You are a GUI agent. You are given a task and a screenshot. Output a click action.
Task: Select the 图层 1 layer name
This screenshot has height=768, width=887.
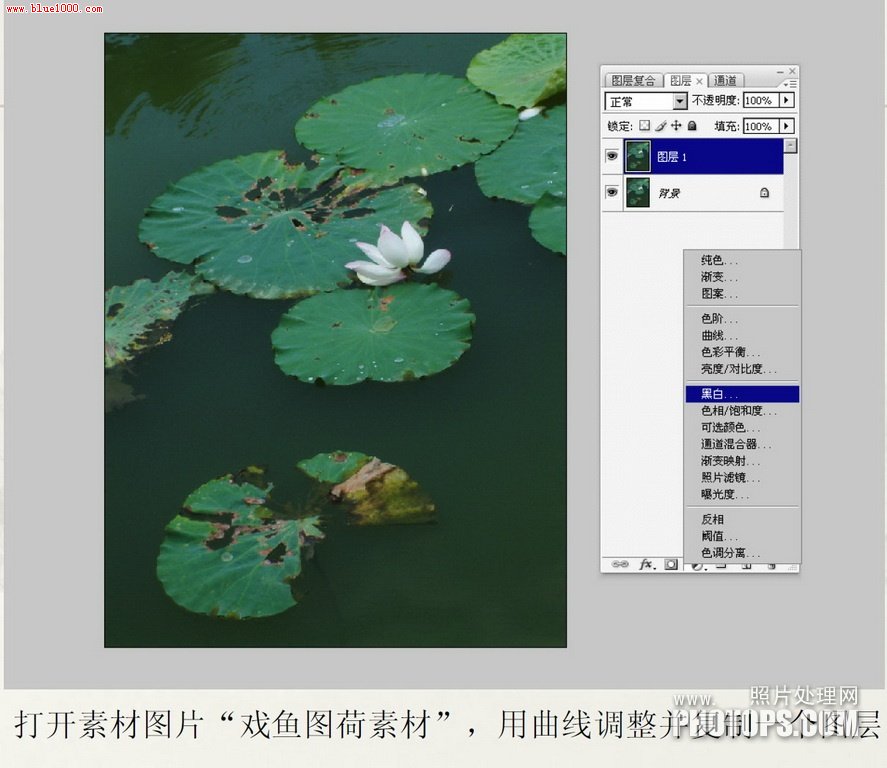point(671,157)
